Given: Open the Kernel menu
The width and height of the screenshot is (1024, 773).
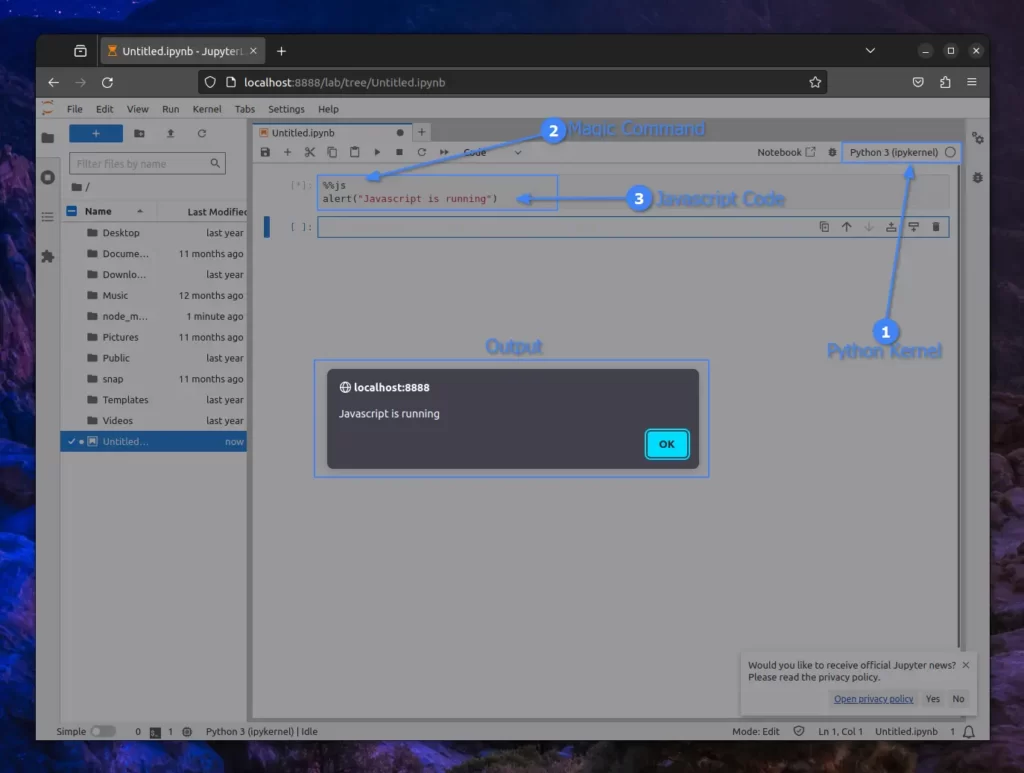Looking at the screenshot, I should click(x=207, y=109).
